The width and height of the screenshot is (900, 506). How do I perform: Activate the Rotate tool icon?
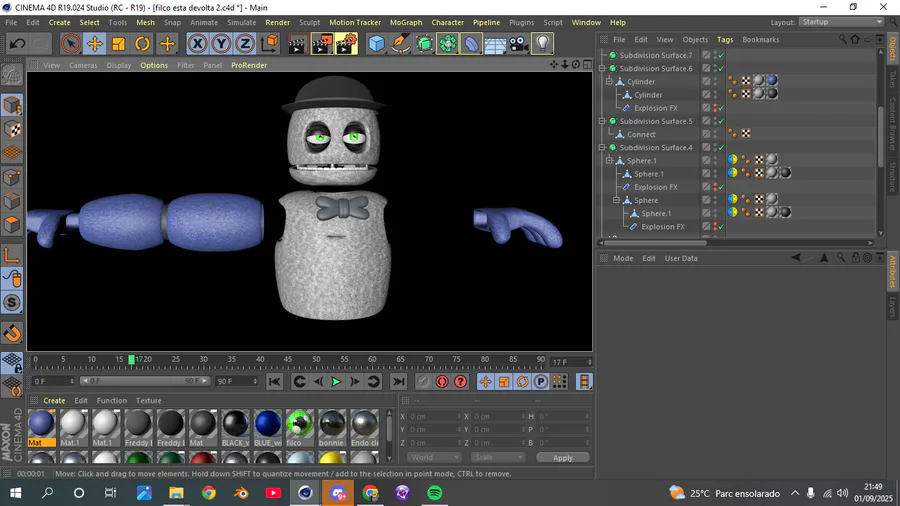click(x=142, y=44)
